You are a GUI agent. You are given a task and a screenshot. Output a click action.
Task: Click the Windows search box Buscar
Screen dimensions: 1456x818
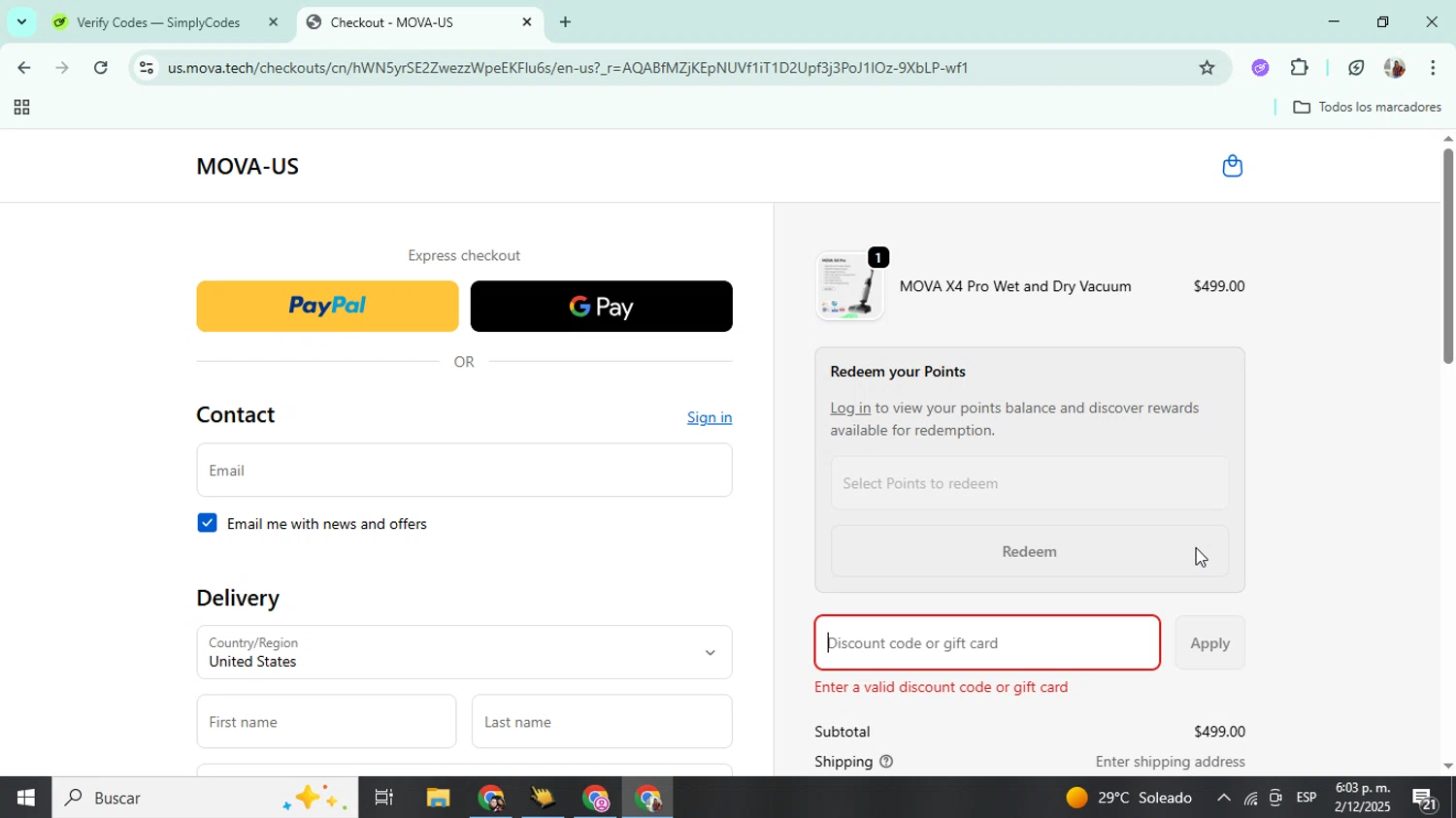pos(204,798)
